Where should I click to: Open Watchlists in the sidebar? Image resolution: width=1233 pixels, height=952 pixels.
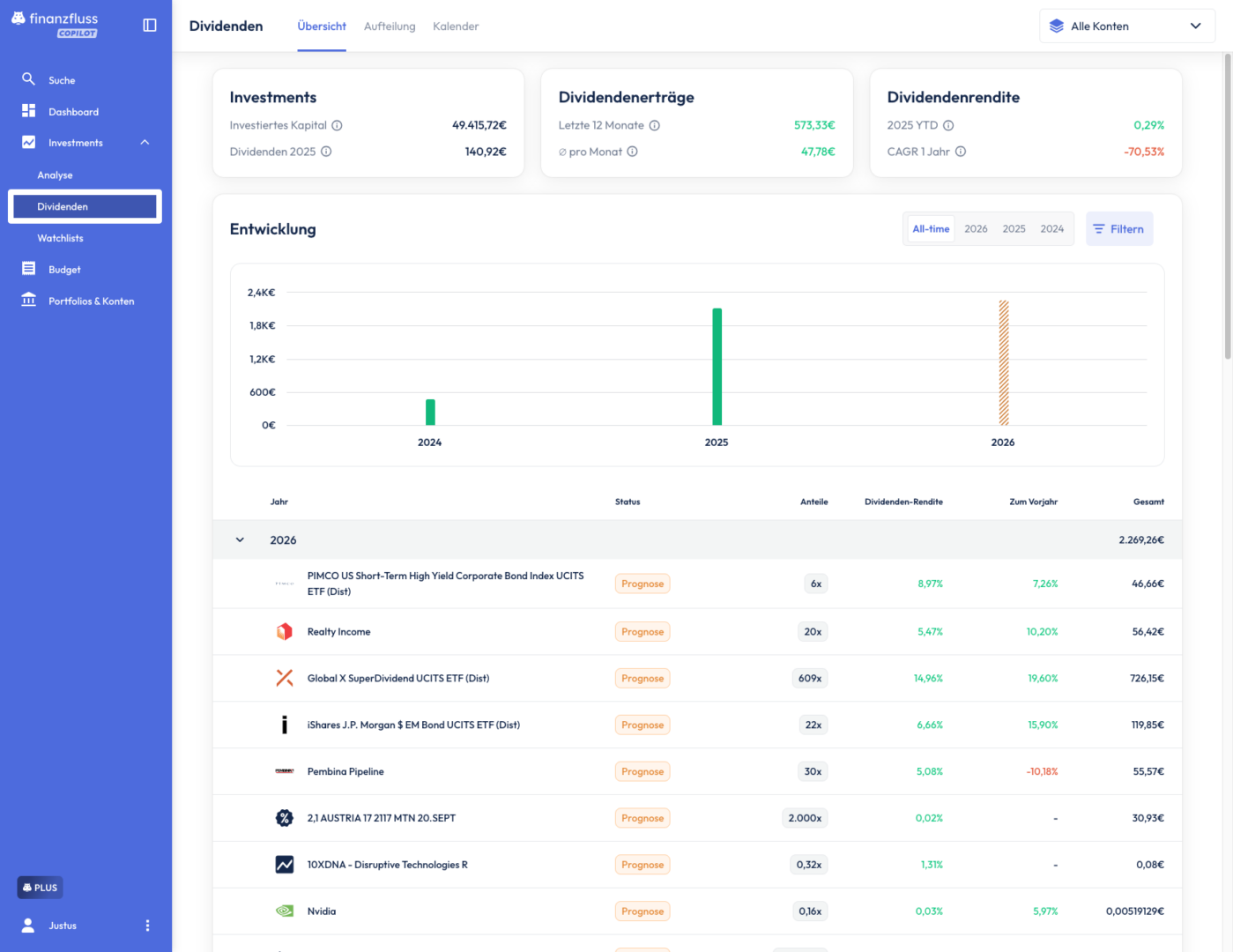pyautogui.click(x=60, y=238)
